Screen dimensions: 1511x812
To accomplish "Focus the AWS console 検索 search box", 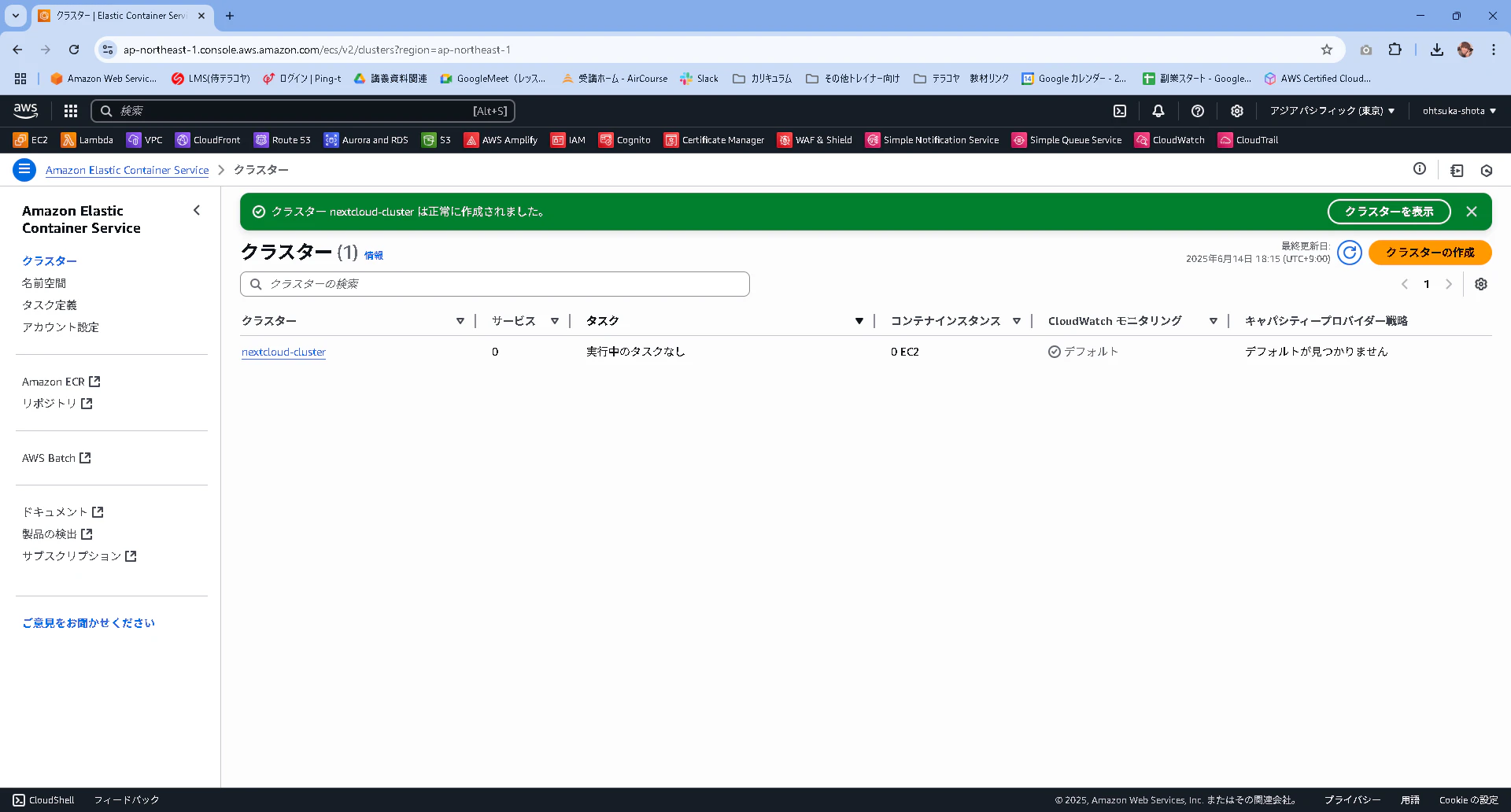I will 303,111.
